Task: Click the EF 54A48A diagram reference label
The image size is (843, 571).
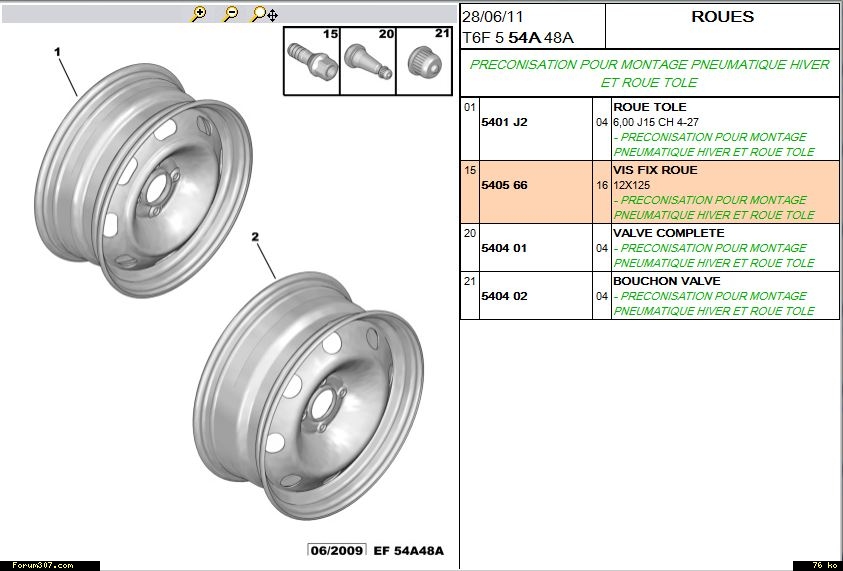Action: [408, 551]
